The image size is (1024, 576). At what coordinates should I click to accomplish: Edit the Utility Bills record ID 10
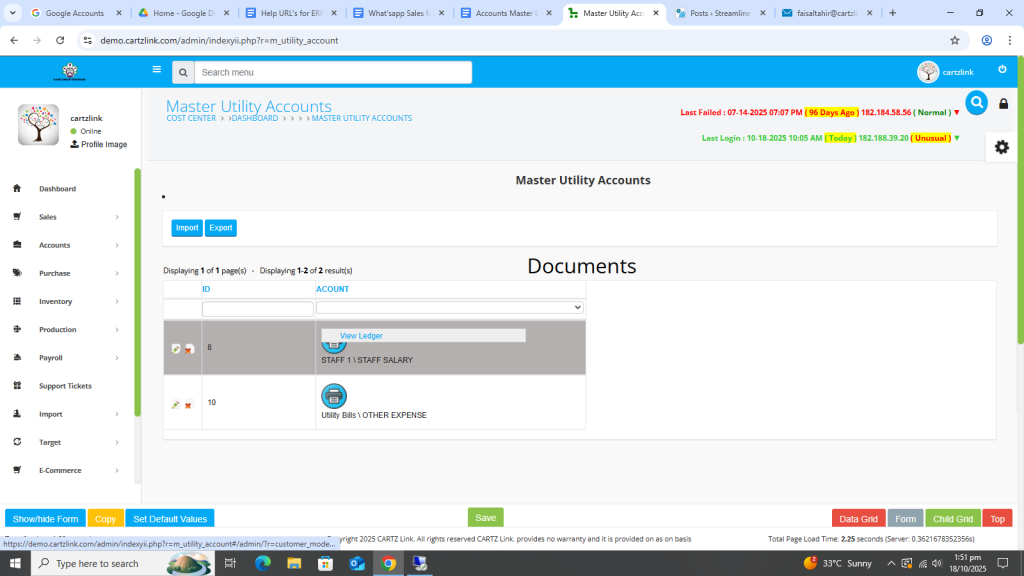(176, 404)
